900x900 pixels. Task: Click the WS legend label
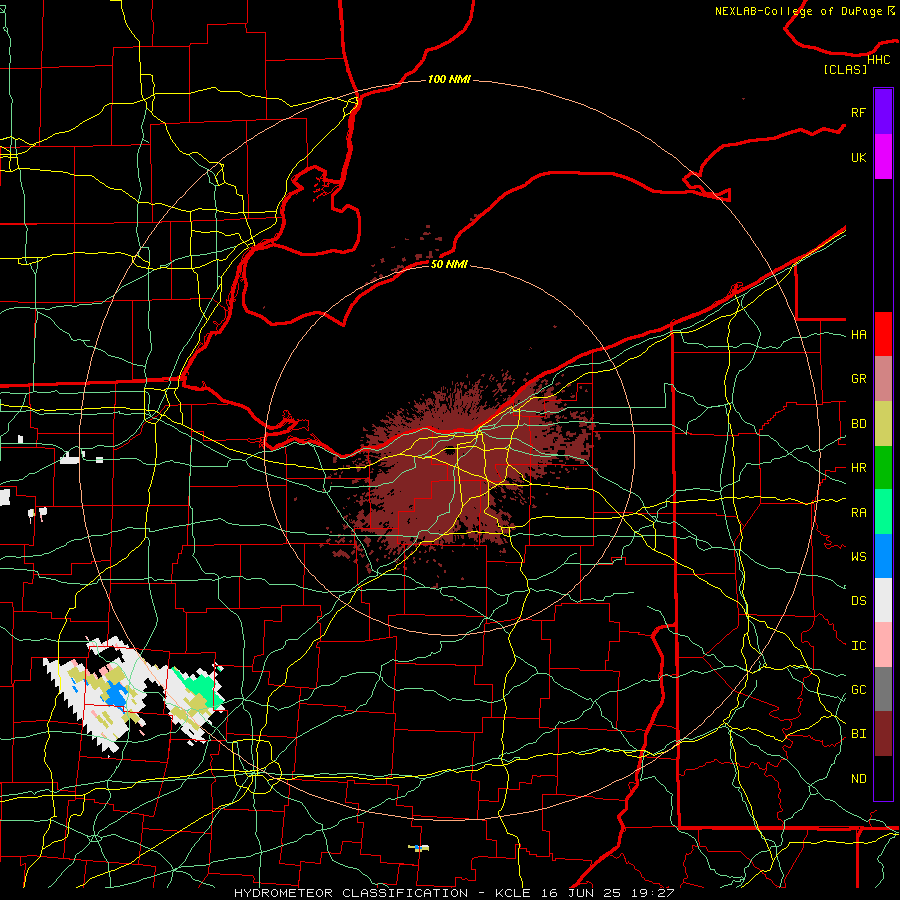point(858,557)
